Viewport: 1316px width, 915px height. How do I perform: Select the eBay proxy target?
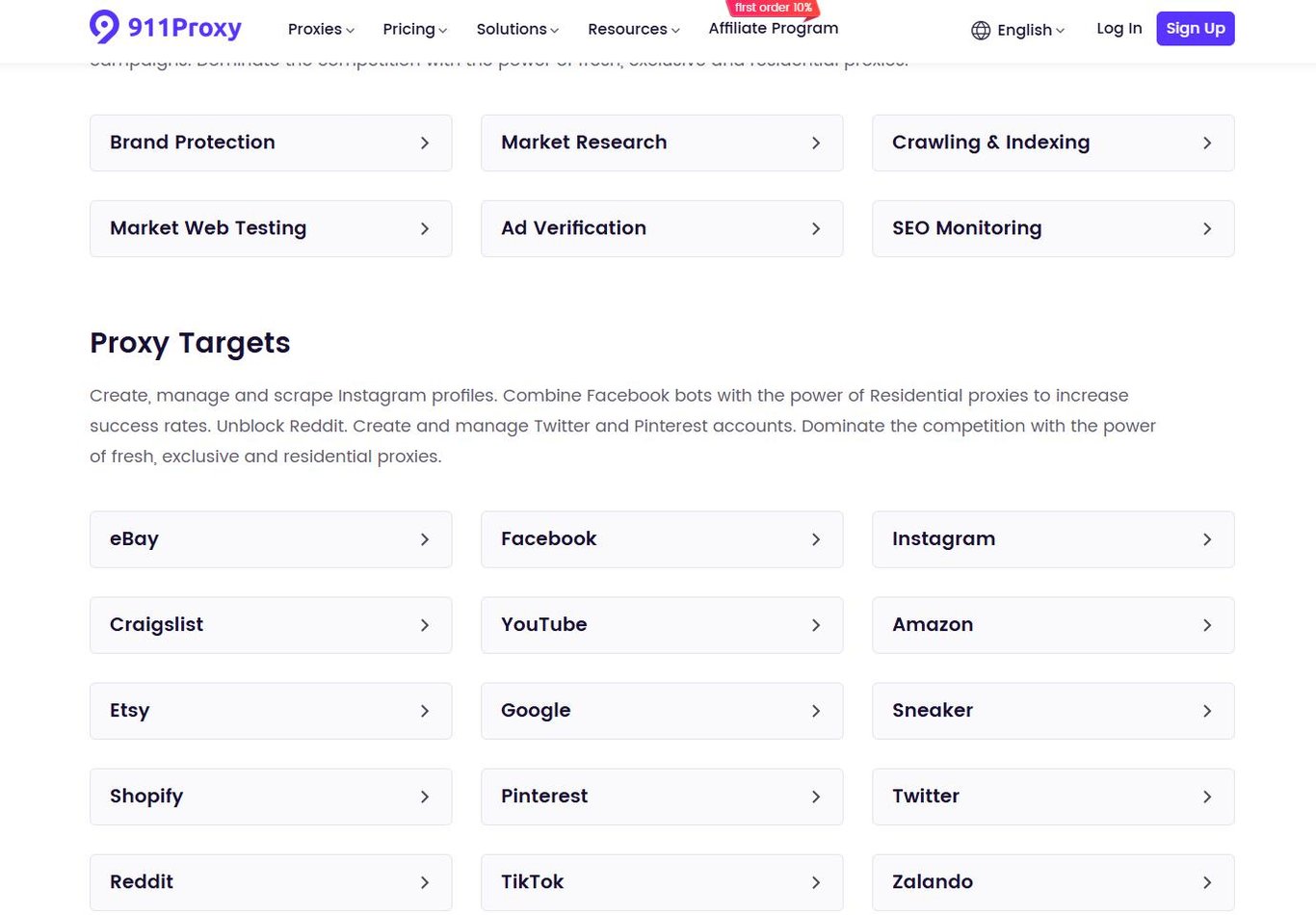271,539
